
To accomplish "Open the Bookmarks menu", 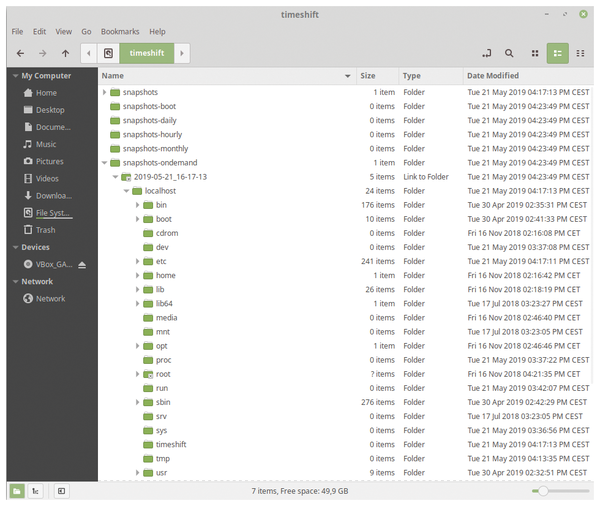I will 122,32.
